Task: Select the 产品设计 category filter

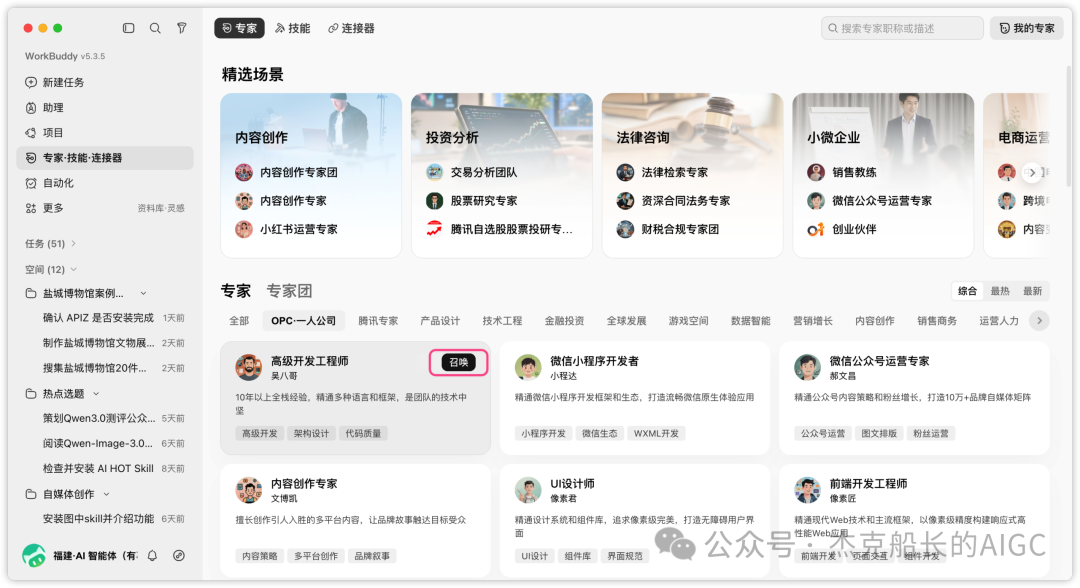Action: pyautogui.click(x=440, y=321)
